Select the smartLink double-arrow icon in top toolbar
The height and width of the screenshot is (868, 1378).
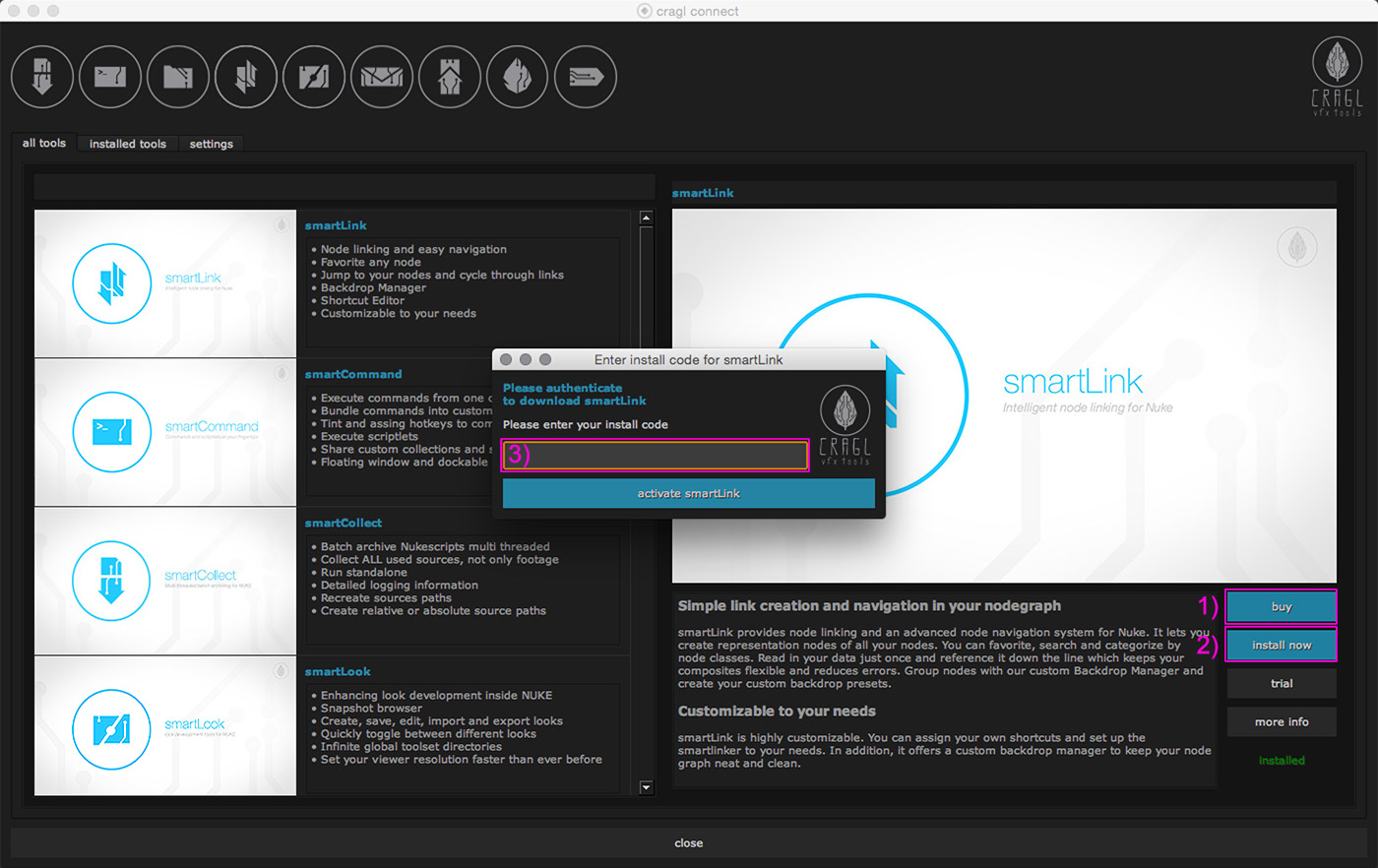(x=246, y=77)
